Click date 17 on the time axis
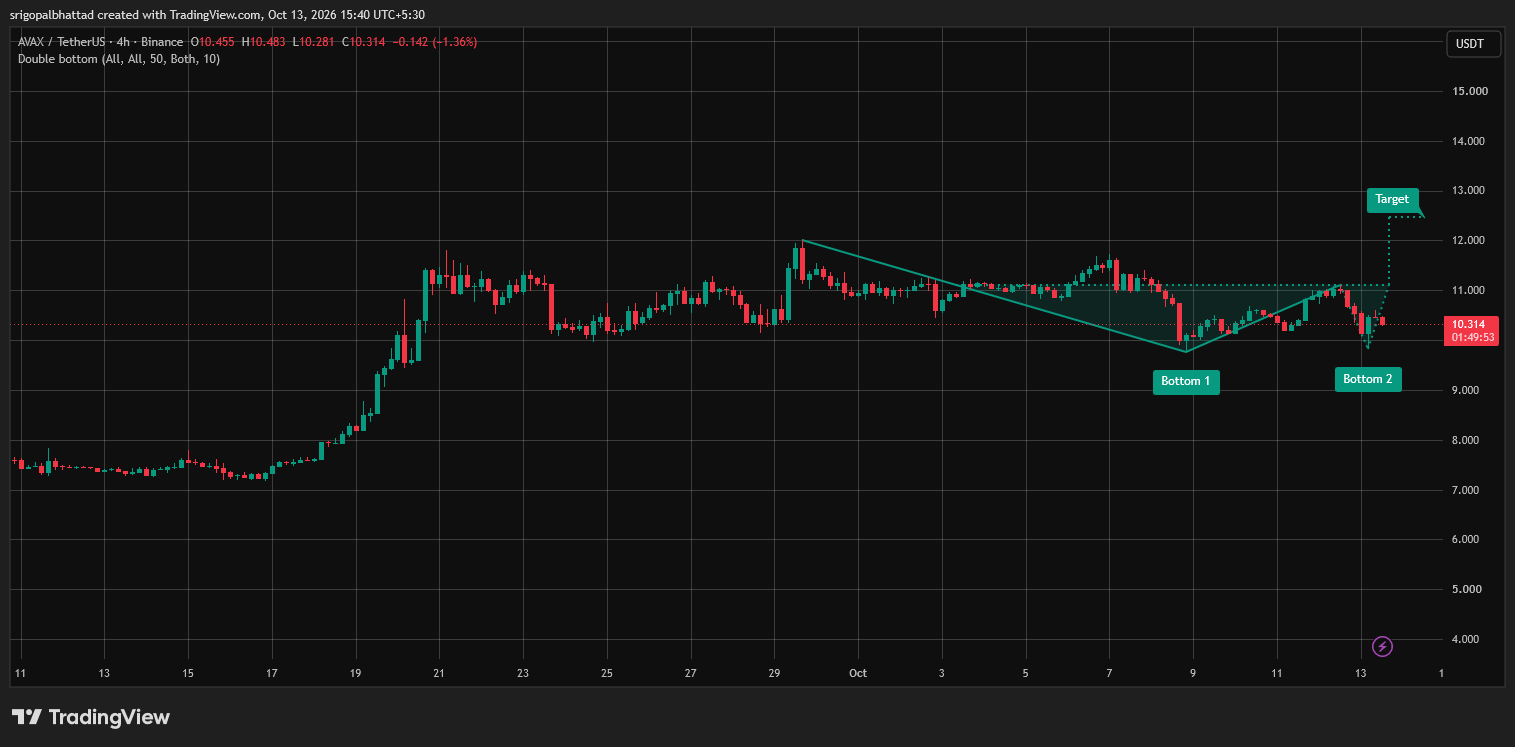Screen dimensions: 1515x747 272,673
